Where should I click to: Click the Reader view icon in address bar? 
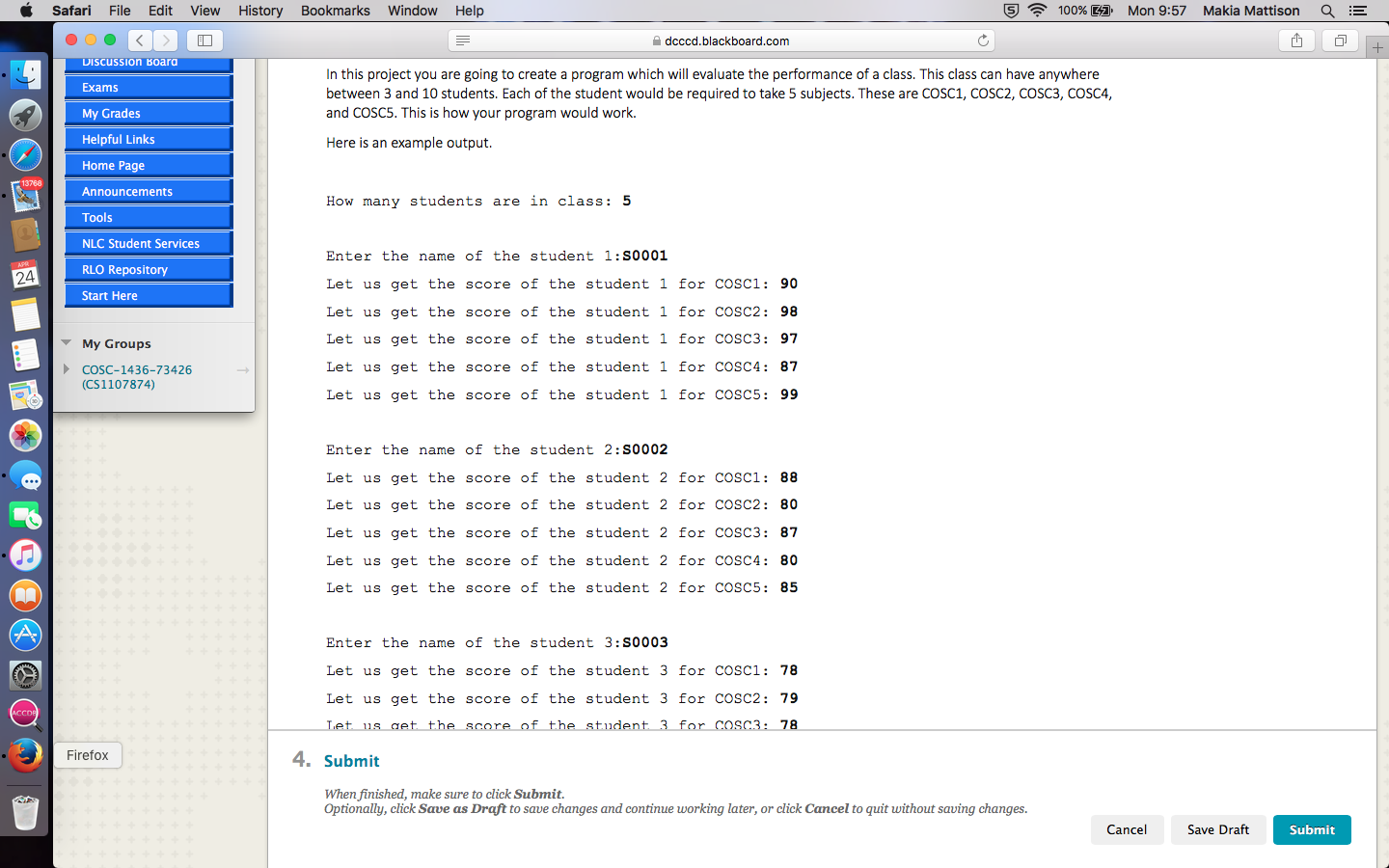(x=463, y=41)
